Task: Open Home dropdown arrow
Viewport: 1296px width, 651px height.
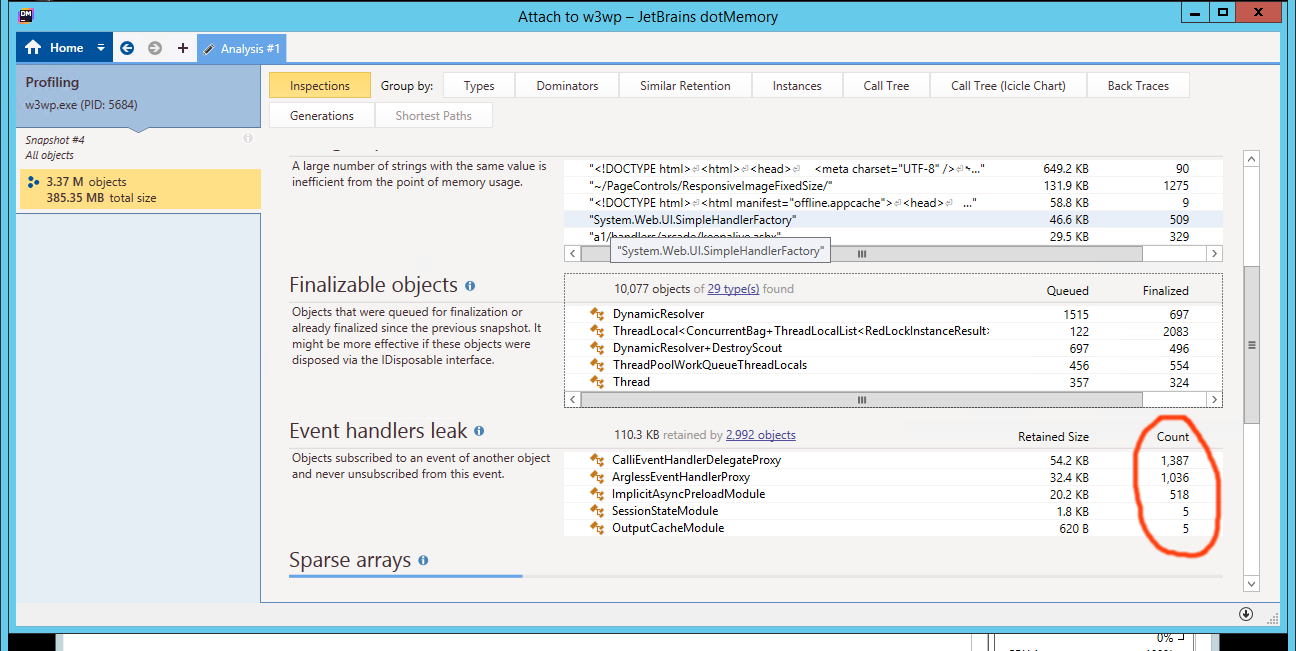Action: (101, 48)
